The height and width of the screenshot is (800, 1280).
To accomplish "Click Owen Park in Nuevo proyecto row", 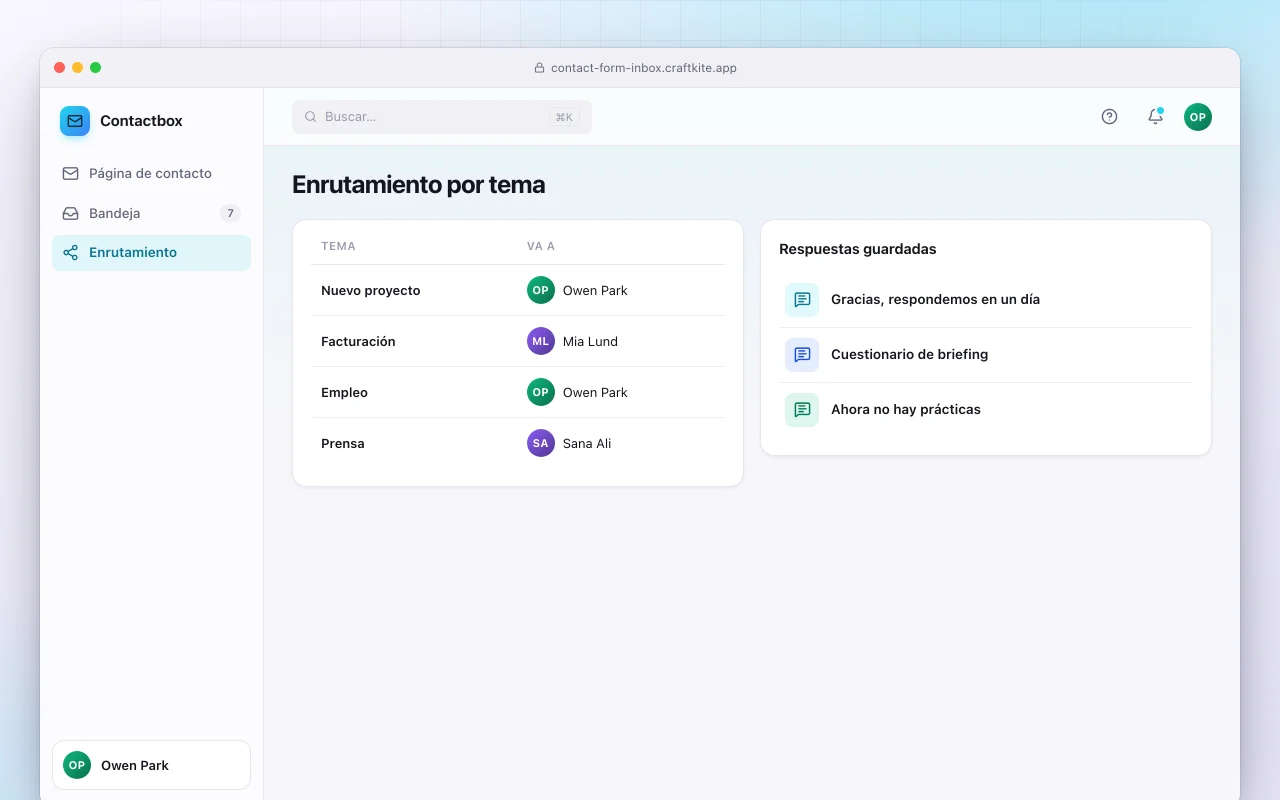I will [595, 291].
